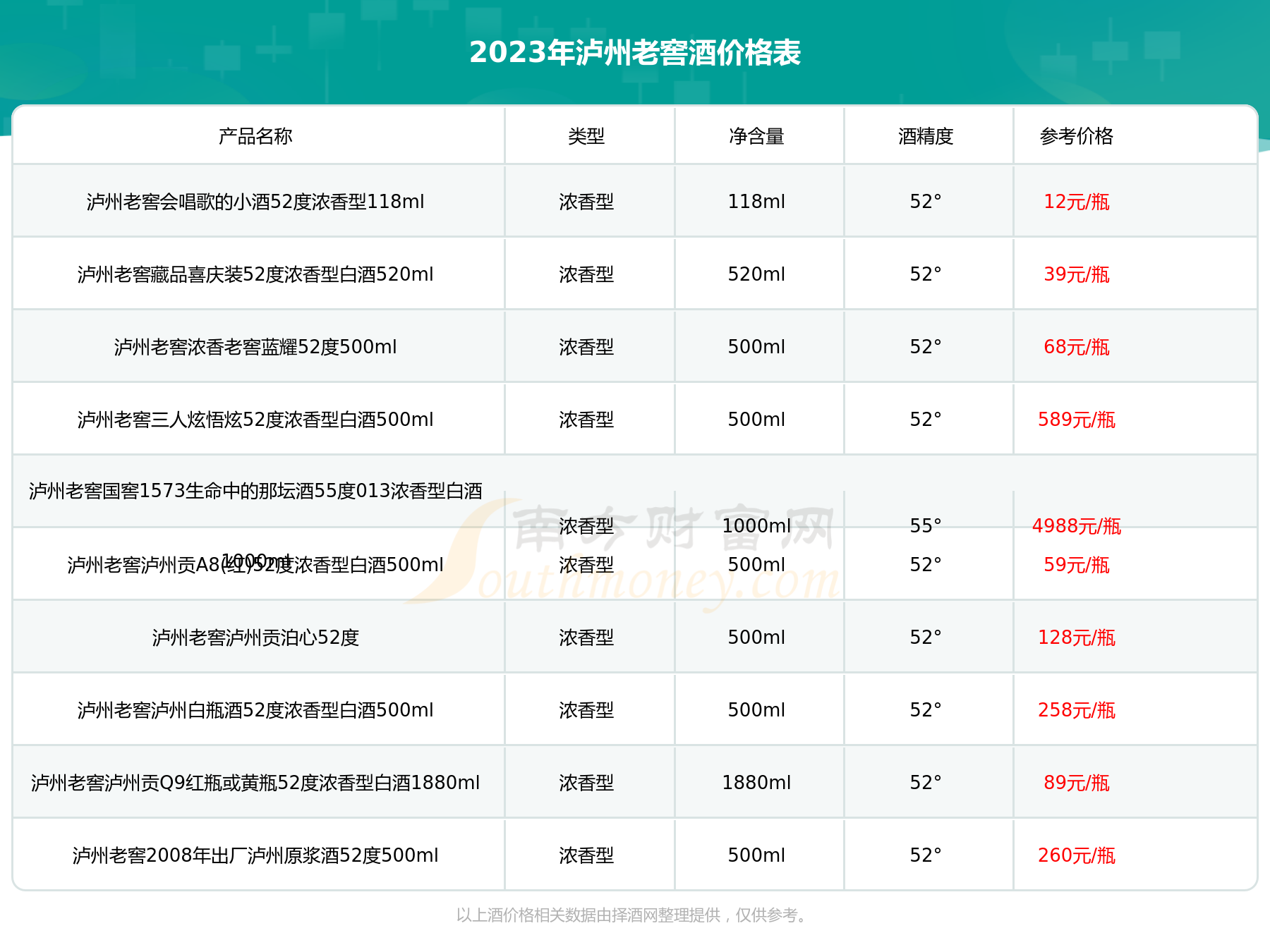Click 500ml in the 128元/瓶 row
1270x952 pixels.
[756, 637]
